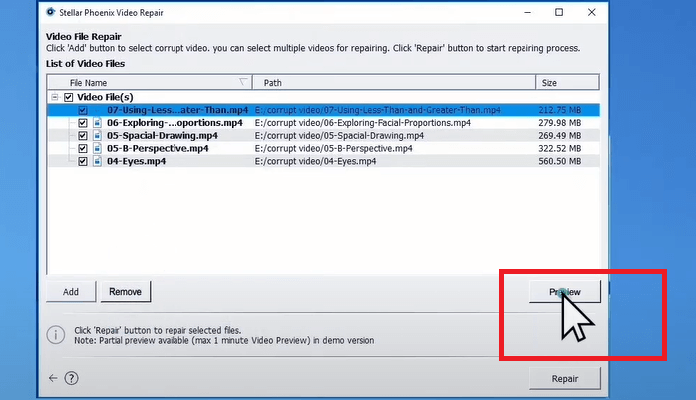The image size is (696, 400).
Task: Sort by the Size column header
Action: [567, 83]
